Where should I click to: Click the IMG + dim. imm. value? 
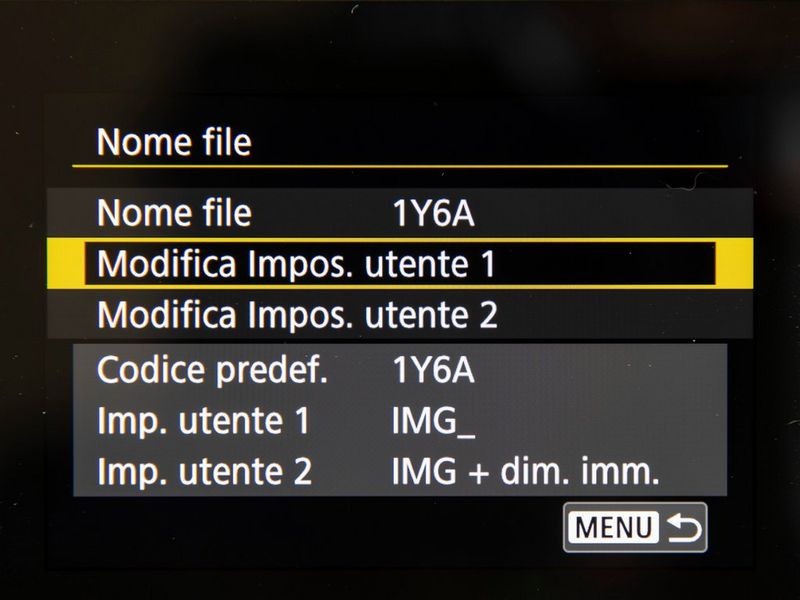point(525,472)
